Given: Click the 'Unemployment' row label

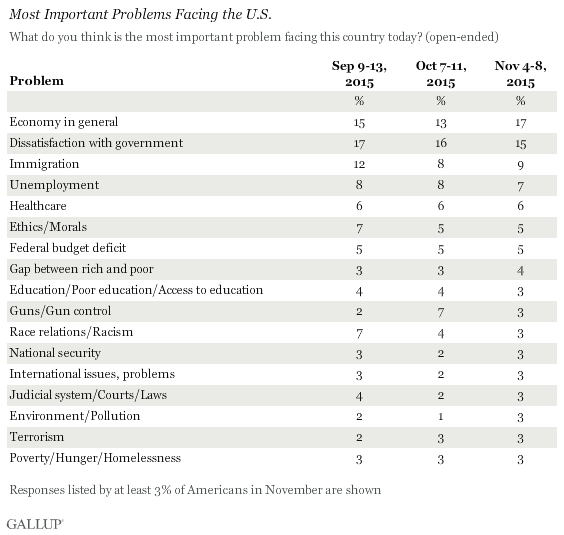Looking at the screenshot, I should (x=54, y=185).
